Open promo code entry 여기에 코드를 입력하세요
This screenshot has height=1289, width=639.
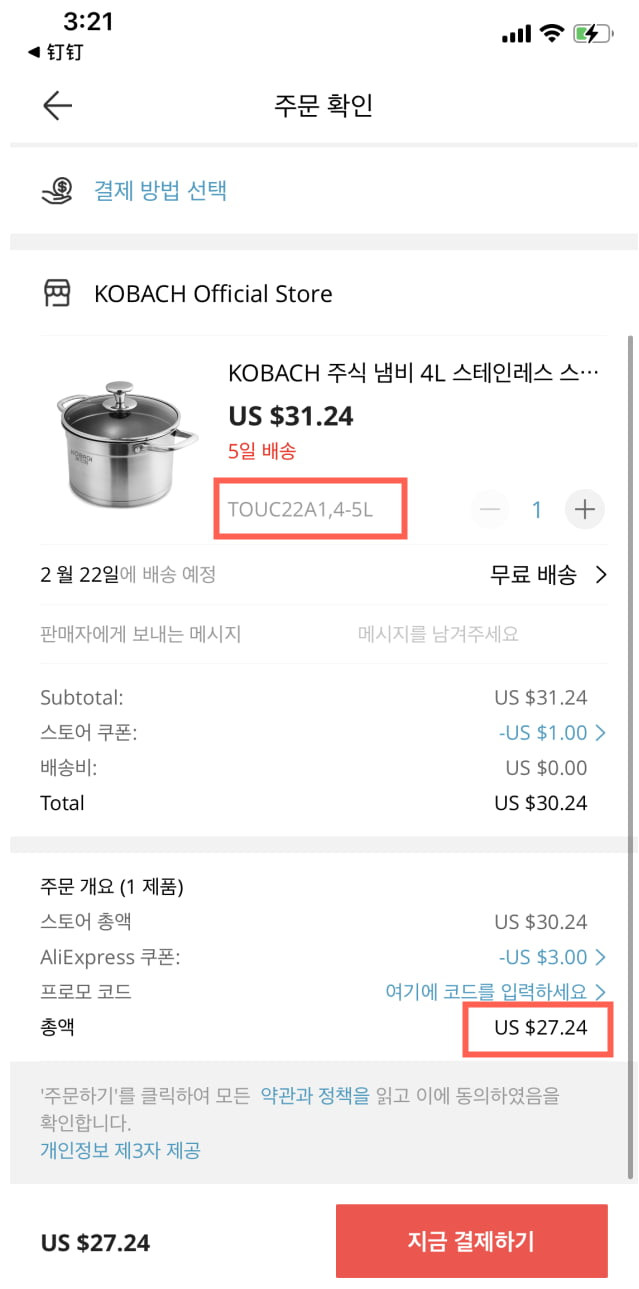click(x=496, y=992)
